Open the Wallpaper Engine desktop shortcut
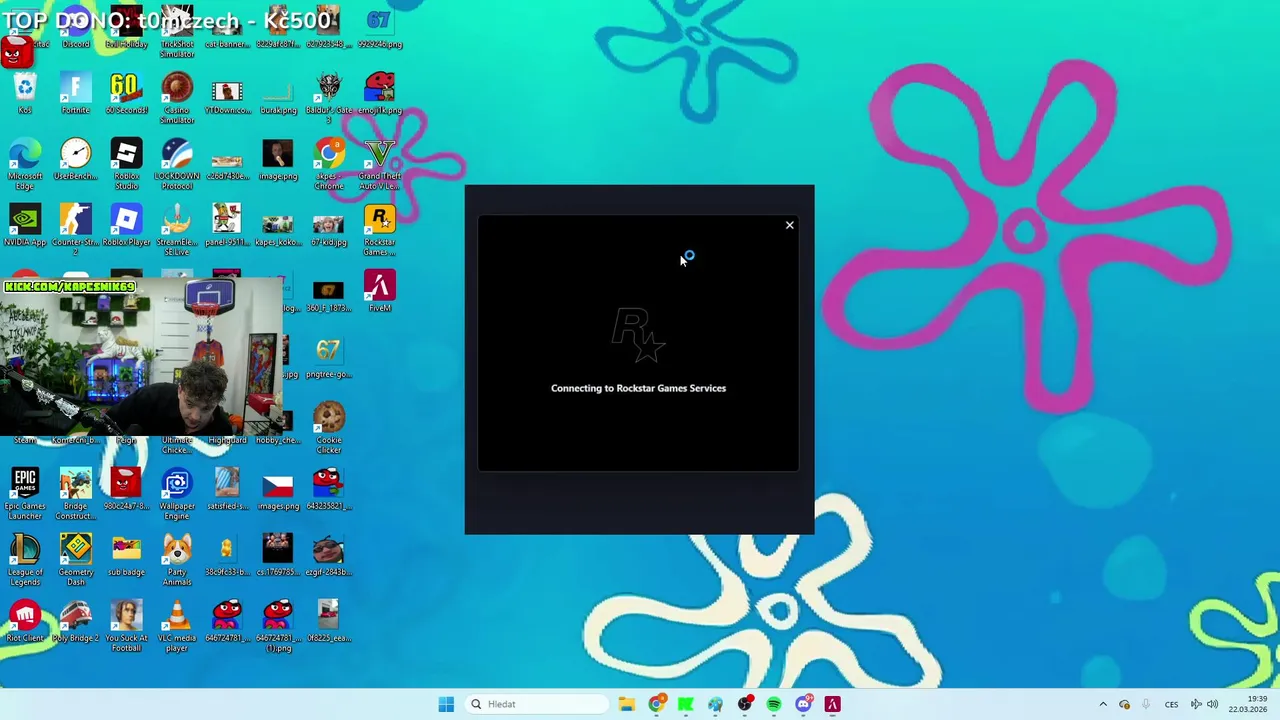 pos(177,494)
